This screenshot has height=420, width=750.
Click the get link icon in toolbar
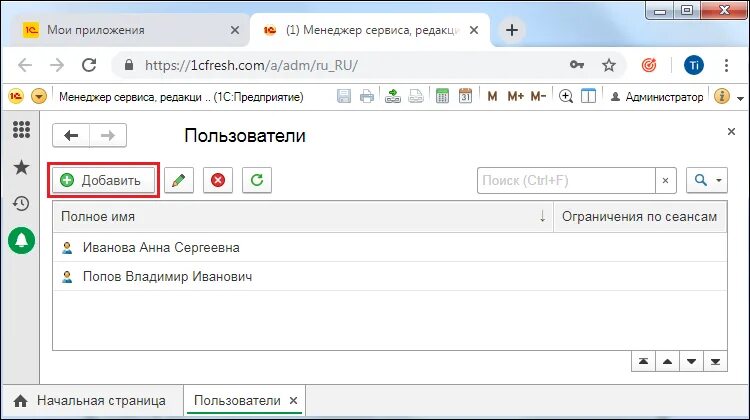click(393, 96)
